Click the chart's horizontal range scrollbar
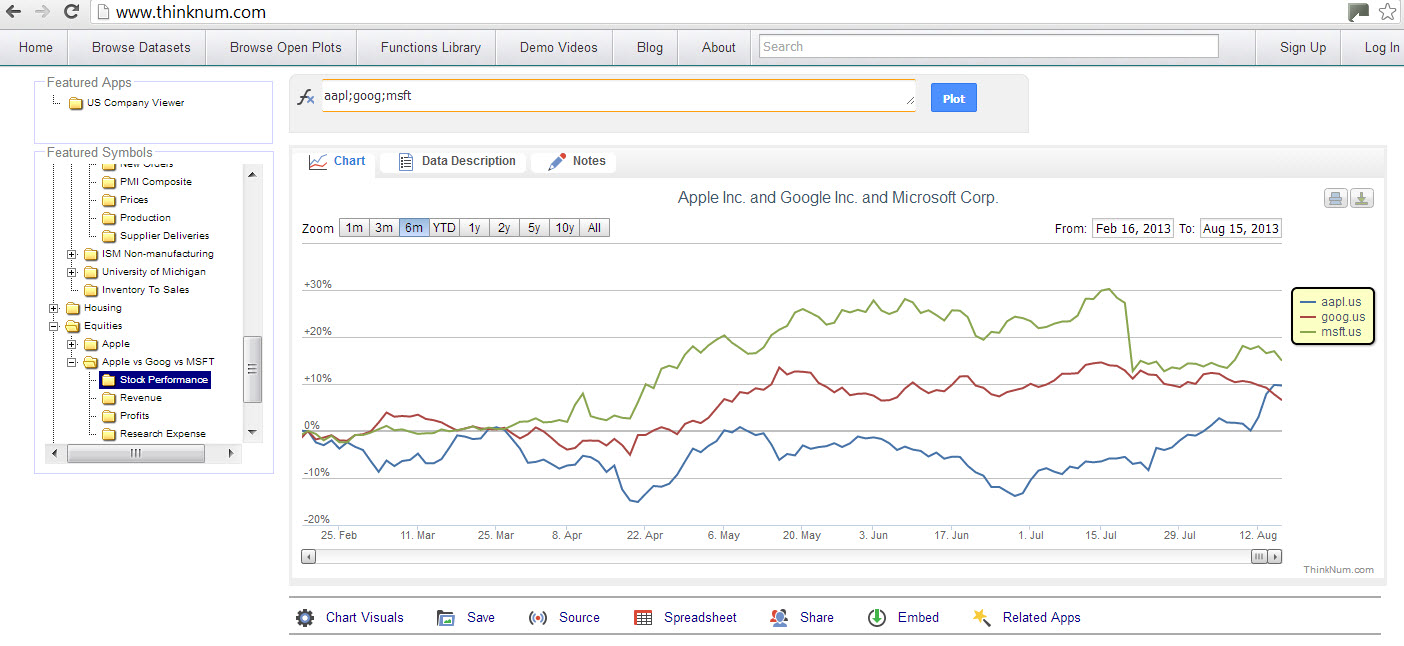Viewport: 1404px width, 646px height. coord(791,557)
